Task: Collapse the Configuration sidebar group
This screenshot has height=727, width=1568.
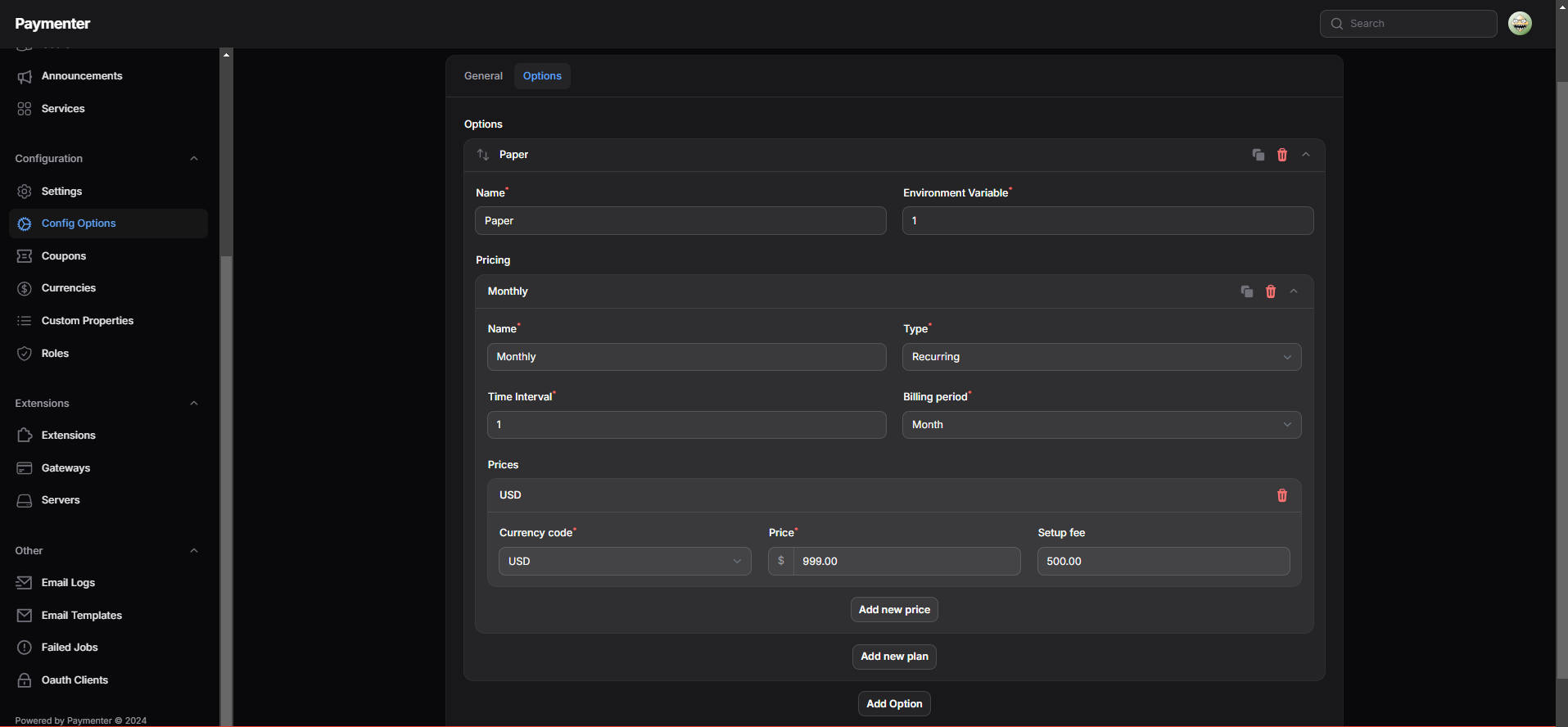Action: point(194,159)
